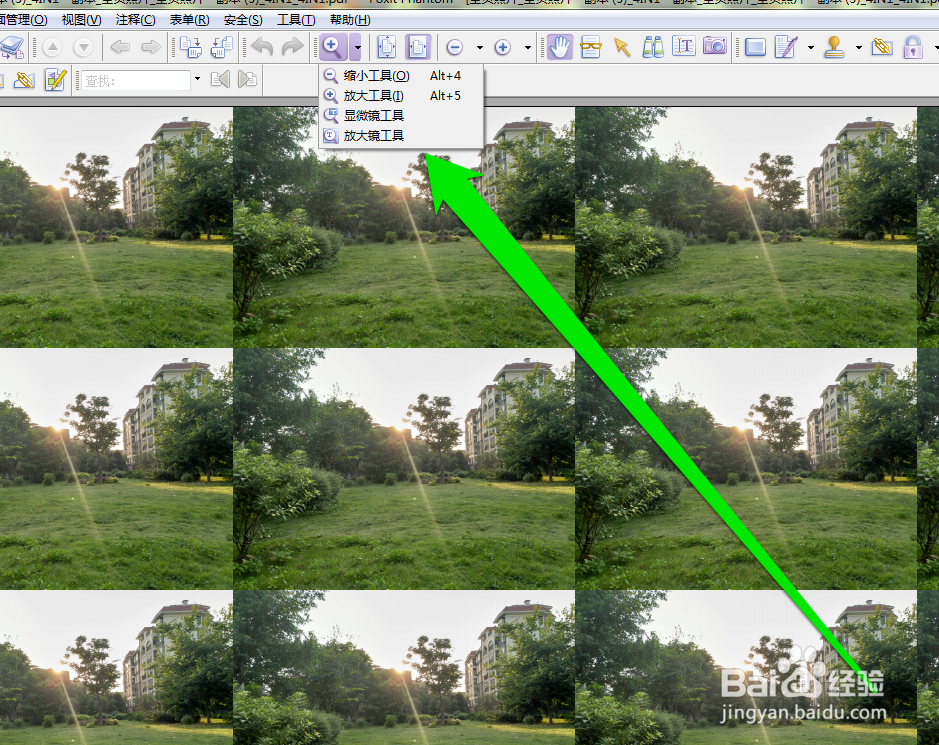Click the round zoom out minus button
The image size is (939, 745).
[x=455, y=47]
